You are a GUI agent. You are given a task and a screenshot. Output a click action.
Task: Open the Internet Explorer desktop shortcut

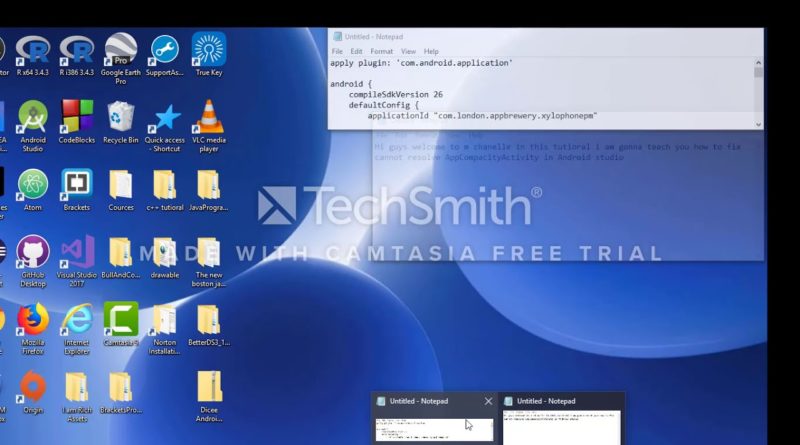(x=77, y=329)
